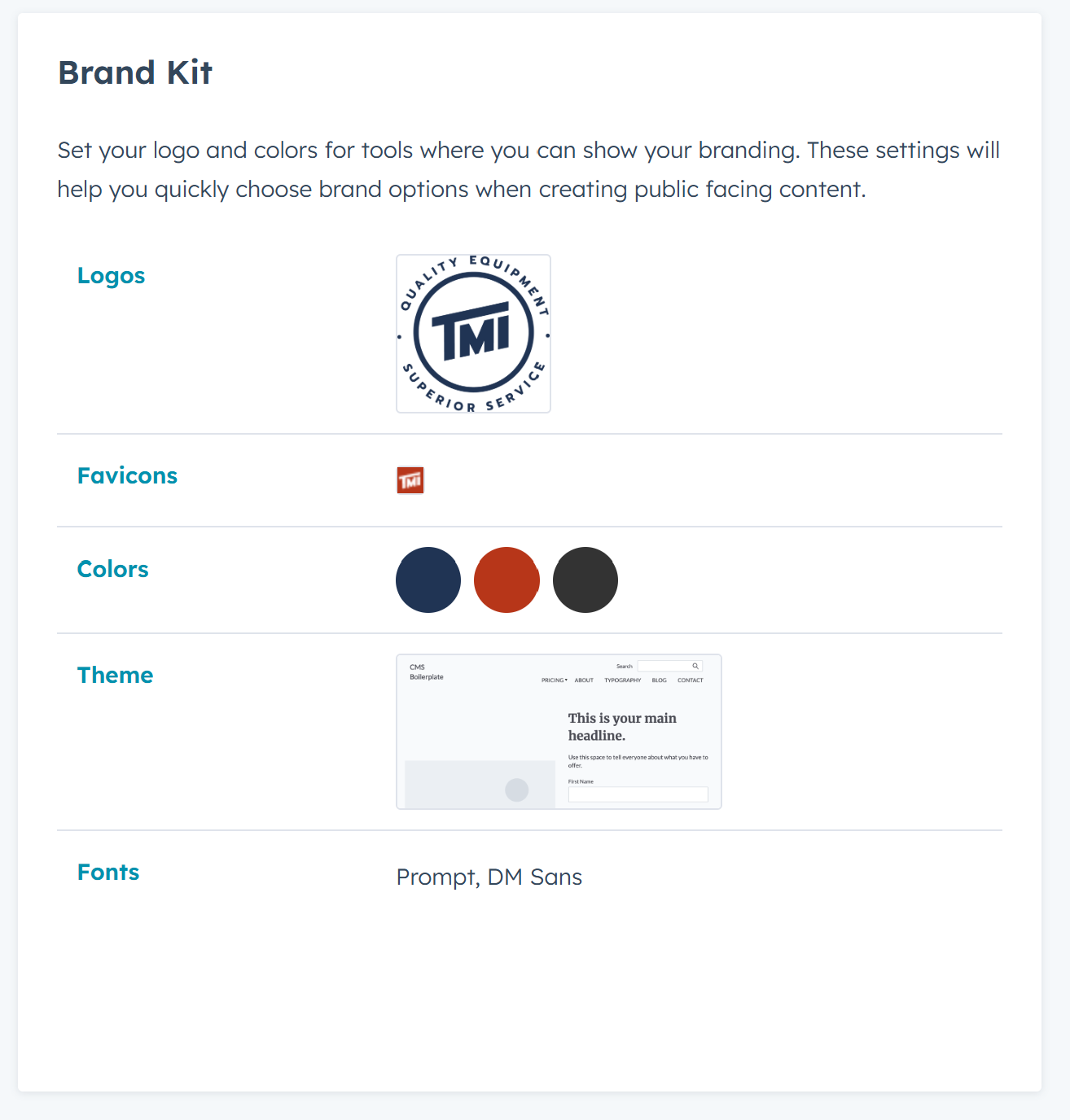Select the Favicons section label
Viewport: 1070px width, 1120px height.
click(x=127, y=475)
